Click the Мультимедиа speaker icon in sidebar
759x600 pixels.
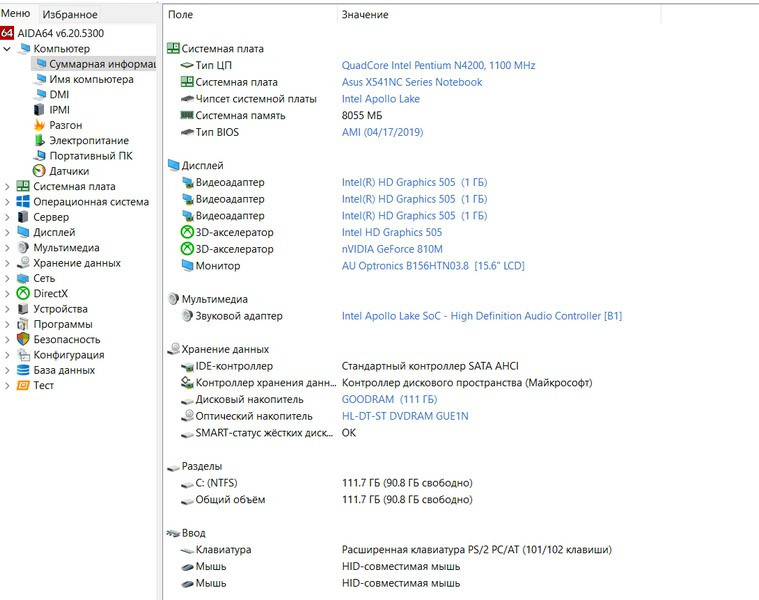[23, 248]
